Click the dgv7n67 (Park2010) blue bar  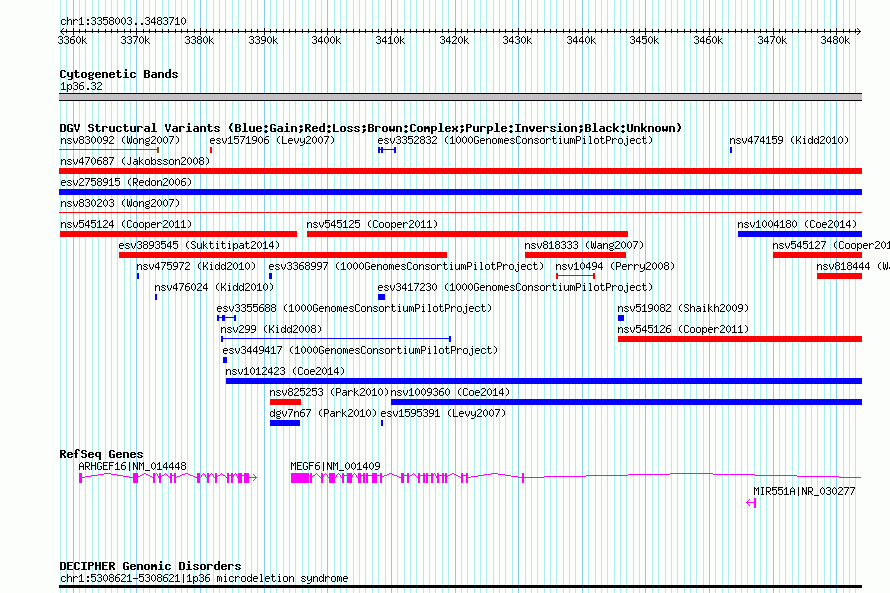[285, 423]
